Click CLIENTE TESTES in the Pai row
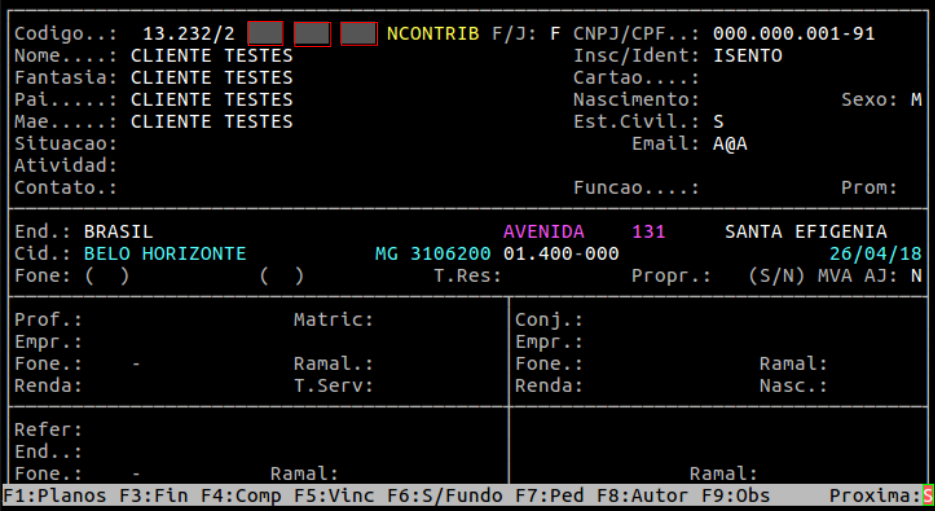Viewport: 935px width, 511px height. click(x=212, y=100)
